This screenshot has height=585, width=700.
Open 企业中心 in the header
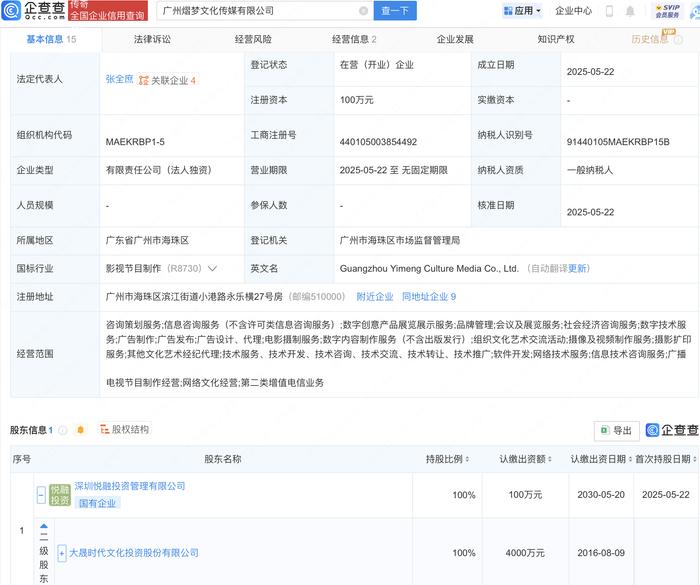573,11
